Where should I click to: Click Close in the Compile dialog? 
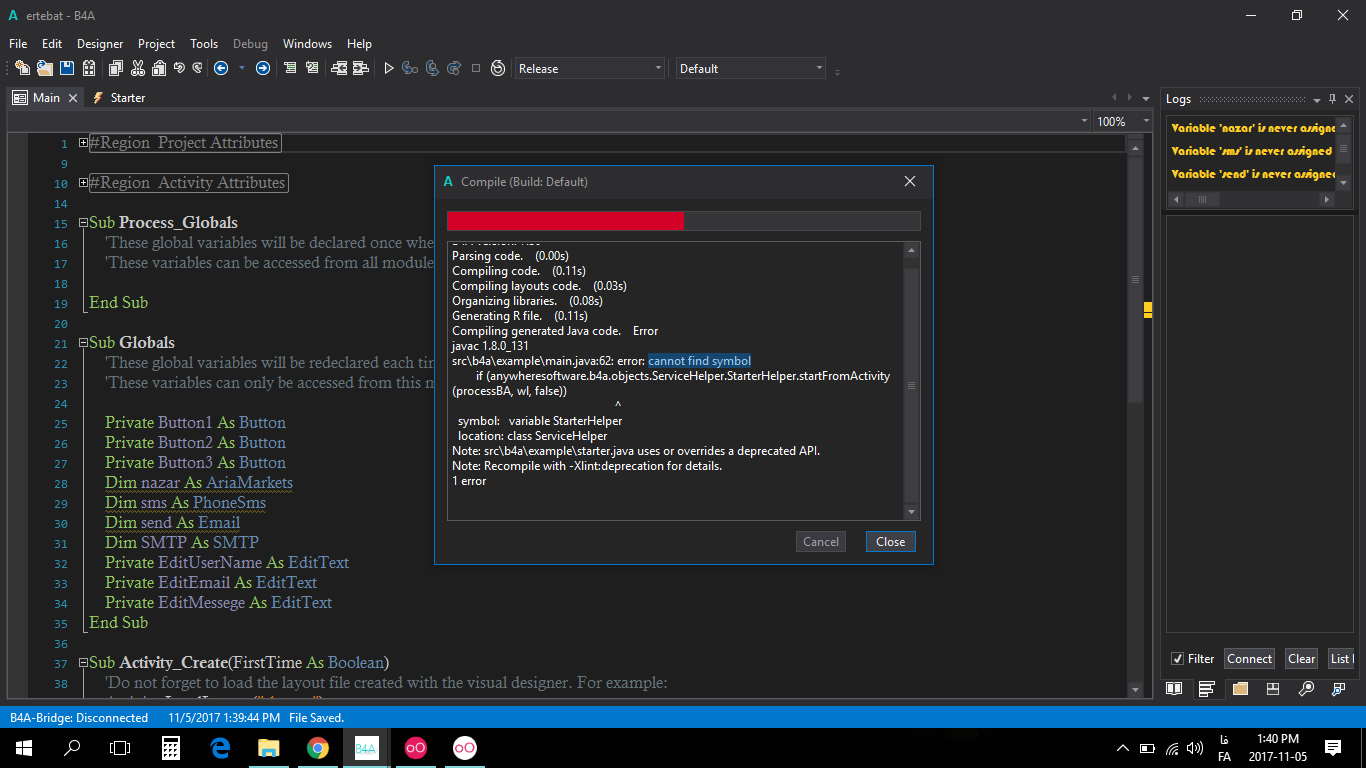tap(890, 542)
